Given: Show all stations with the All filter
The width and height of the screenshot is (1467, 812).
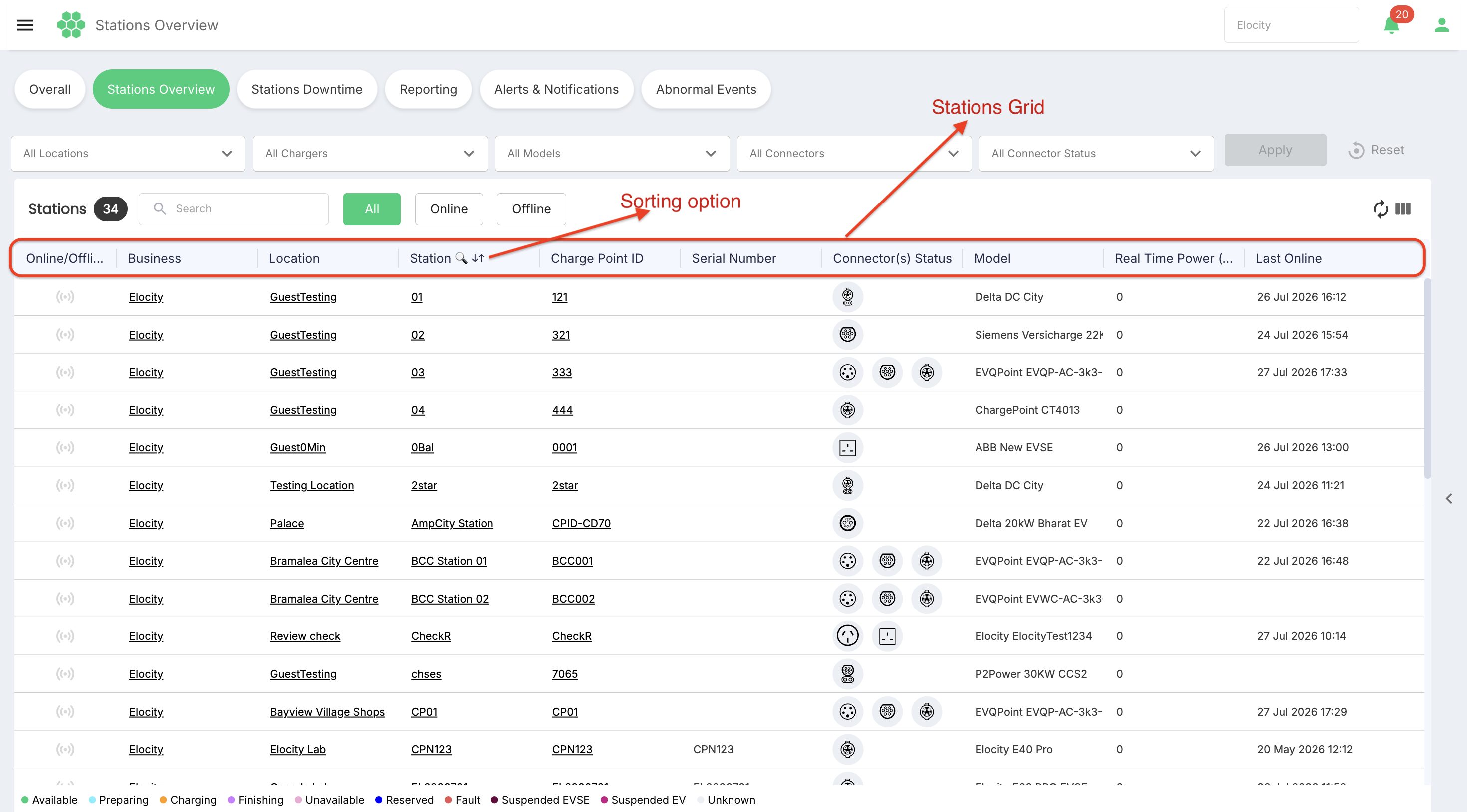Looking at the screenshot, I should coord(372,209).
